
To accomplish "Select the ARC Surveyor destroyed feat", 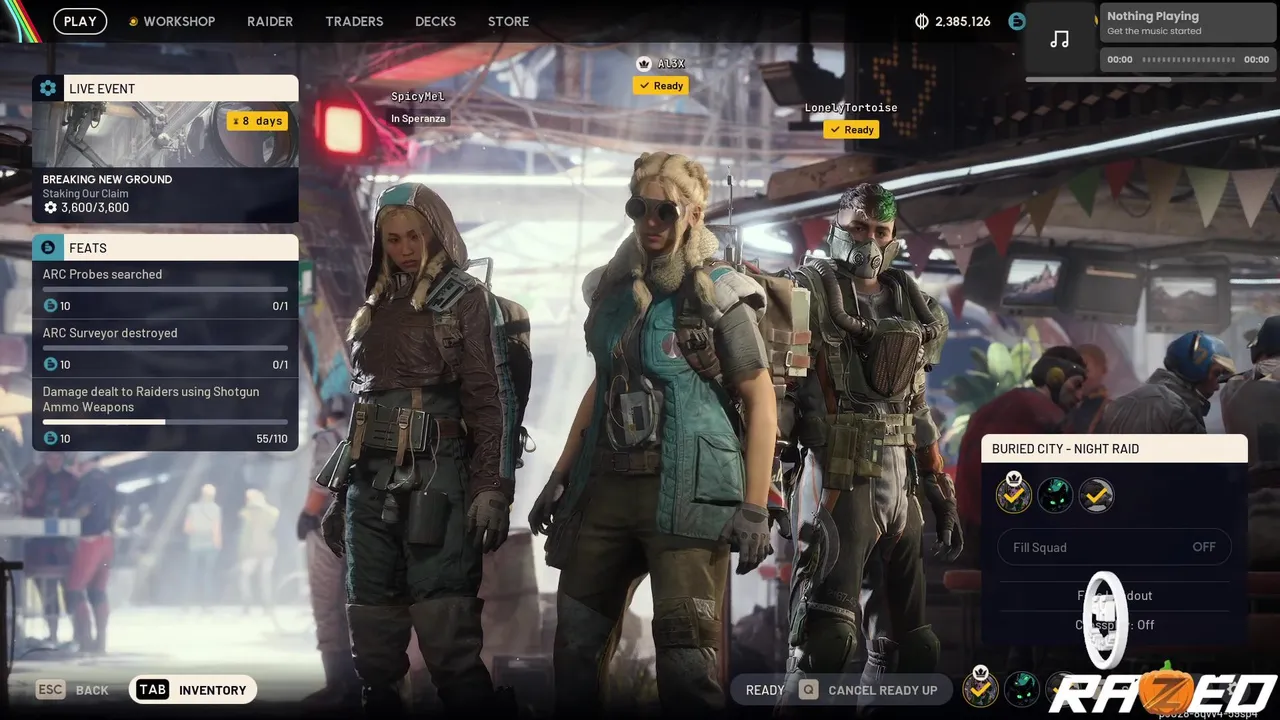I will [165, 348].
